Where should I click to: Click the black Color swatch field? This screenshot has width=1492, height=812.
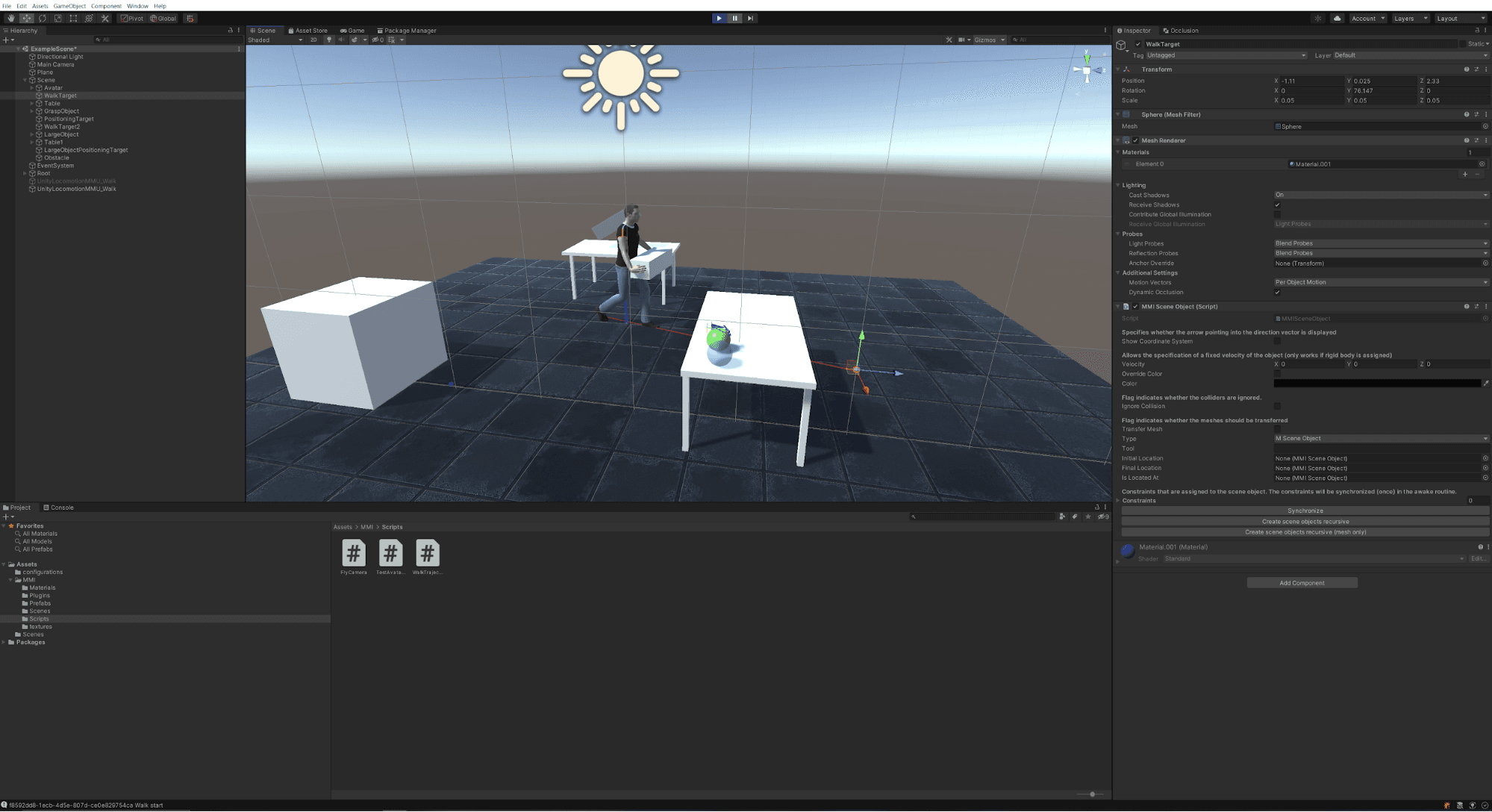click(x=1377, y=384)
